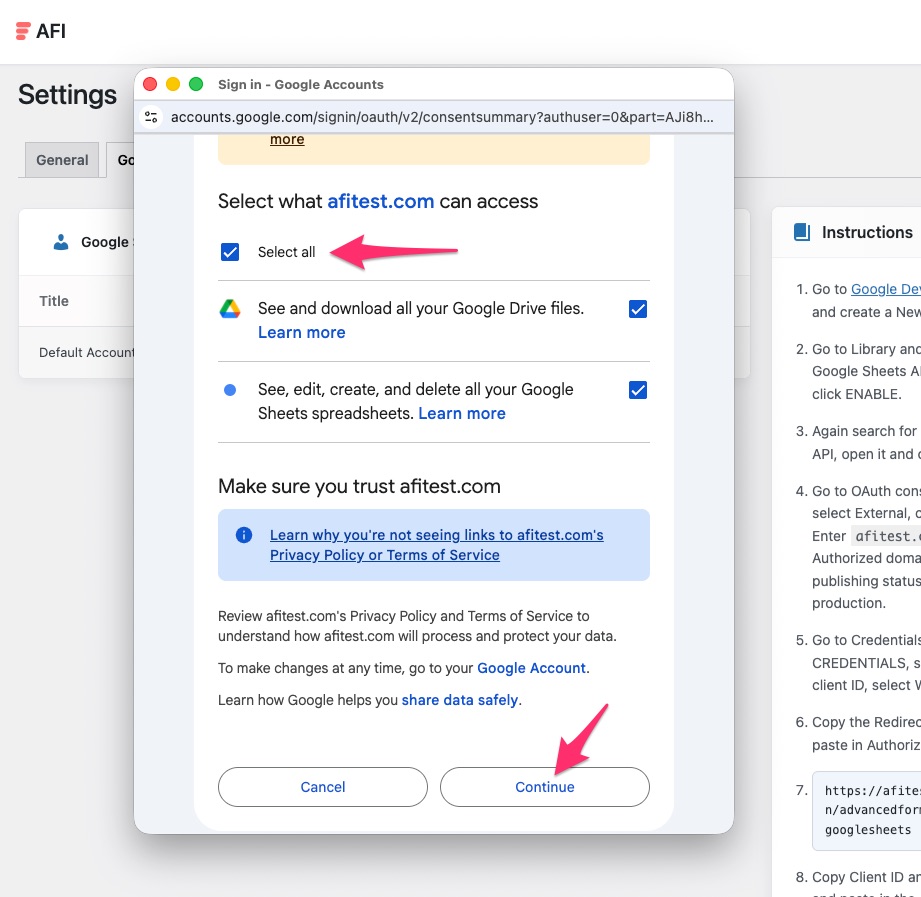
Task: Click the yellow minimize window button
Action: tap(173, 85)
